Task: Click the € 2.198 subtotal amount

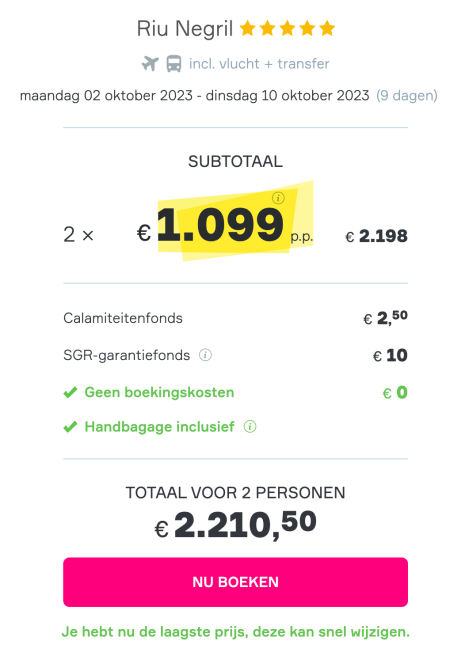Action: pyautogui.click(x=376, y=236)
